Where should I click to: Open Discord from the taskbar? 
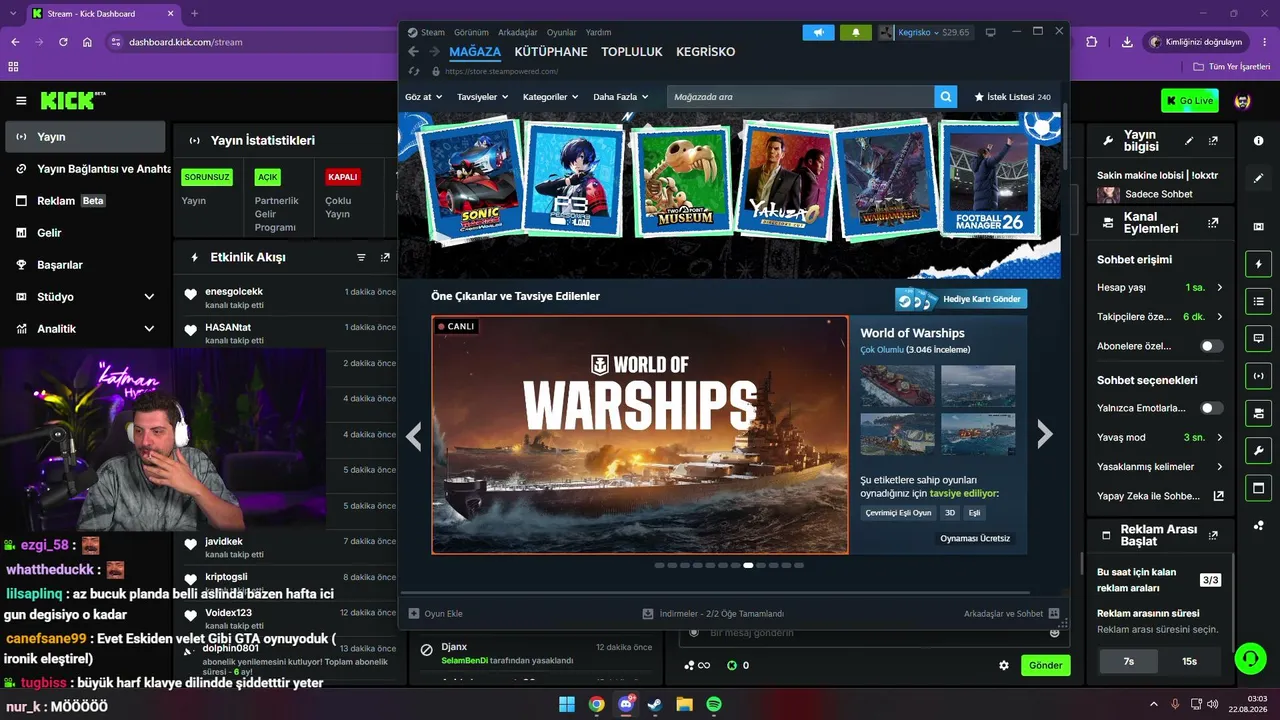coord(626,704)
